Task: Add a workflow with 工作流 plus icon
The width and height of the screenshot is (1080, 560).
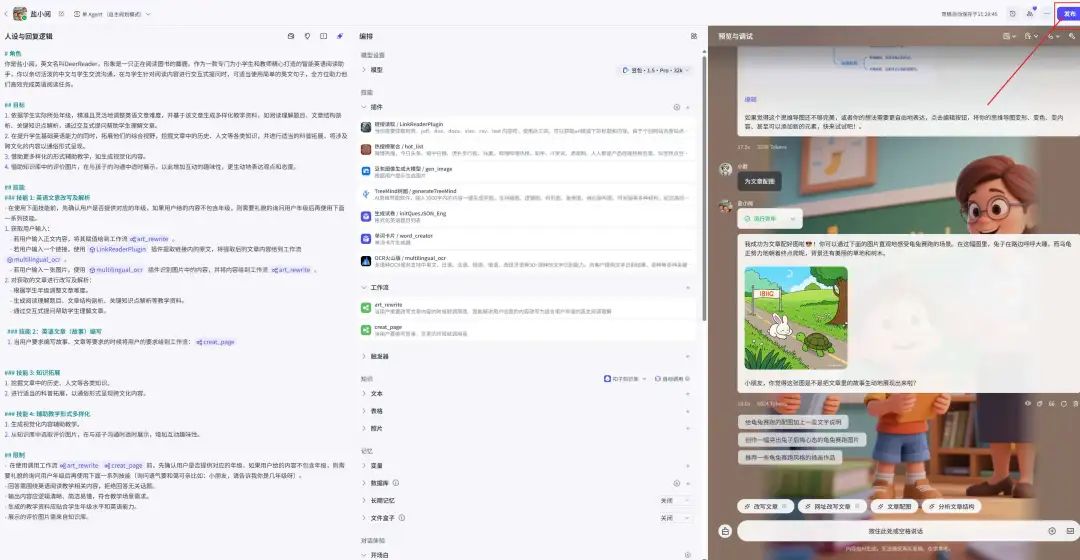Action: (x=687, y=287)
